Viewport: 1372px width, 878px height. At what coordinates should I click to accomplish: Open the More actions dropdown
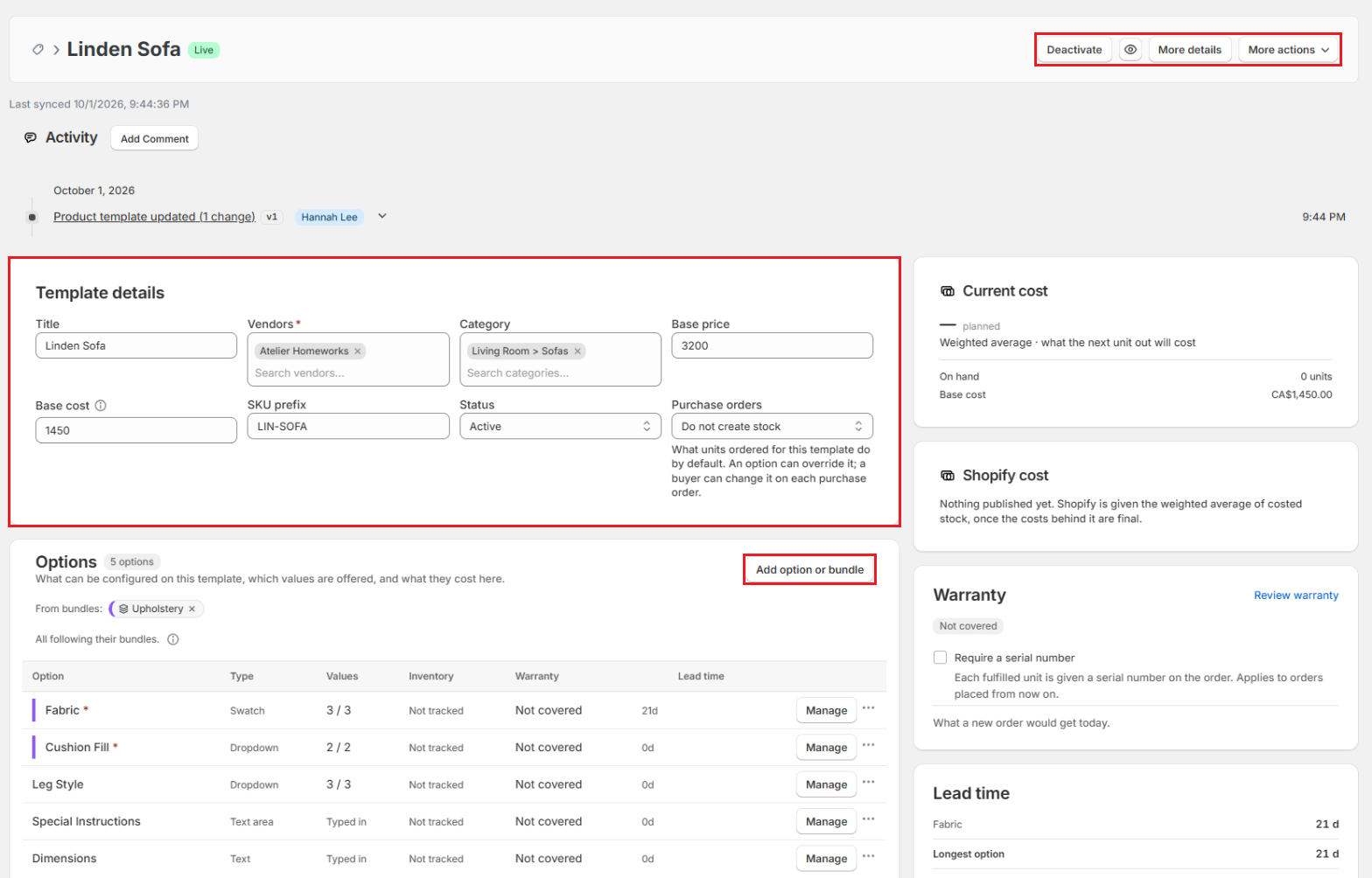coord(1288,50)
